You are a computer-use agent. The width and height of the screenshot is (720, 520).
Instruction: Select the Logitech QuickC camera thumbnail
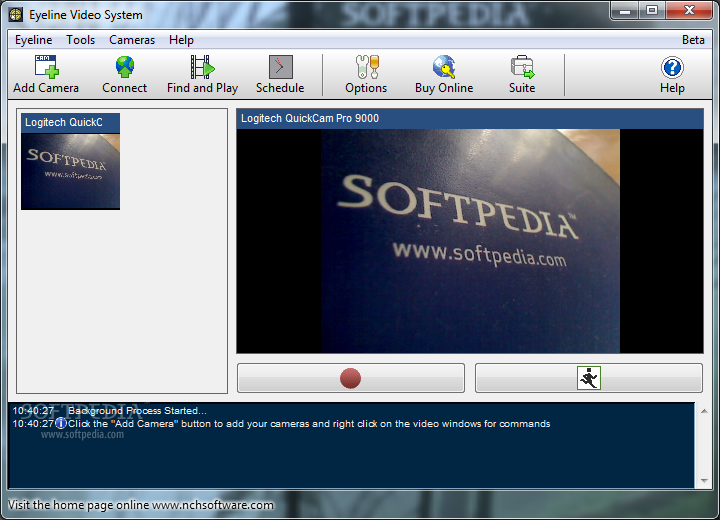[70, 162]
